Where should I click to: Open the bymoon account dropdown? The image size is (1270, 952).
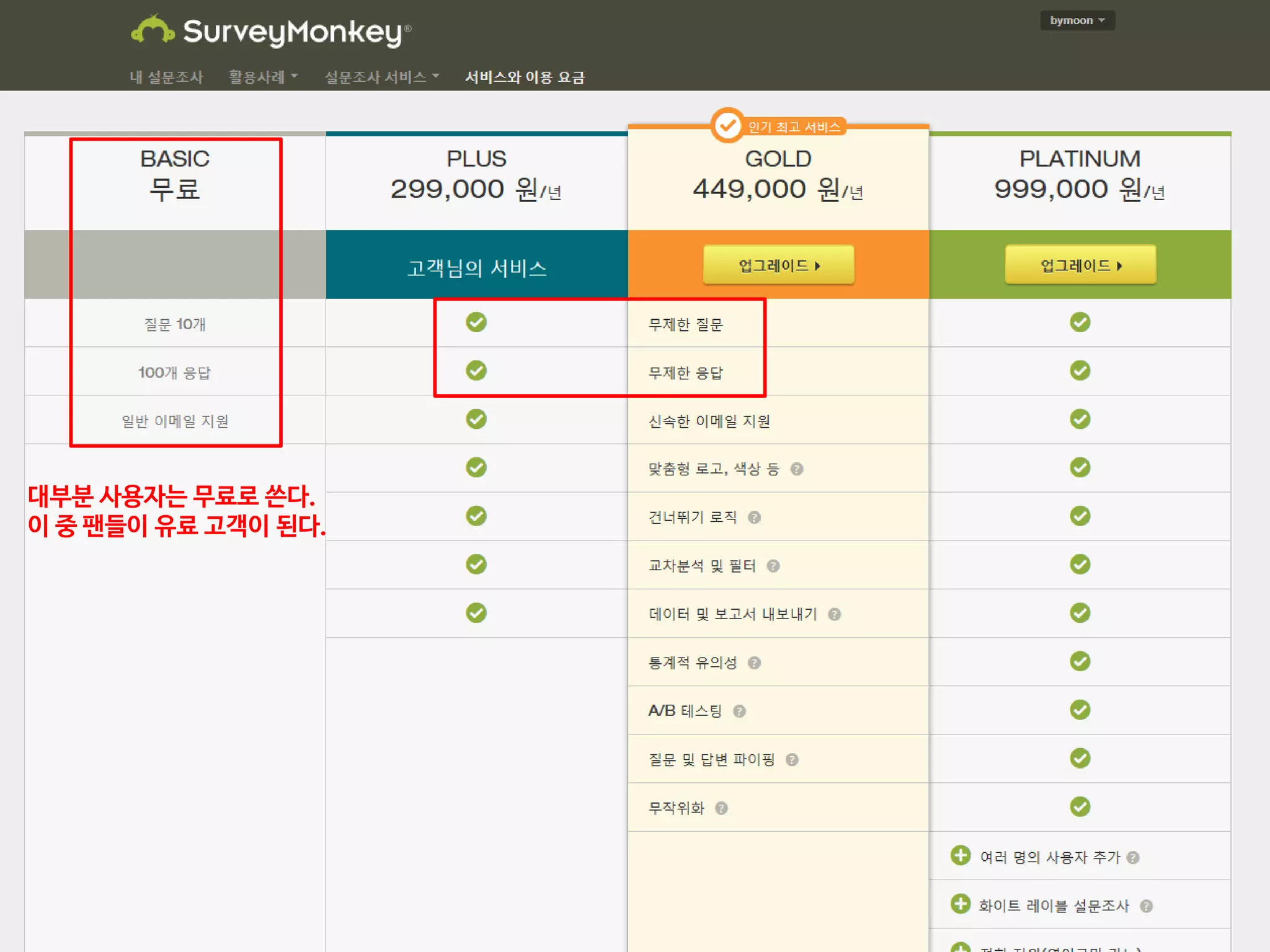pos(1077,20)
